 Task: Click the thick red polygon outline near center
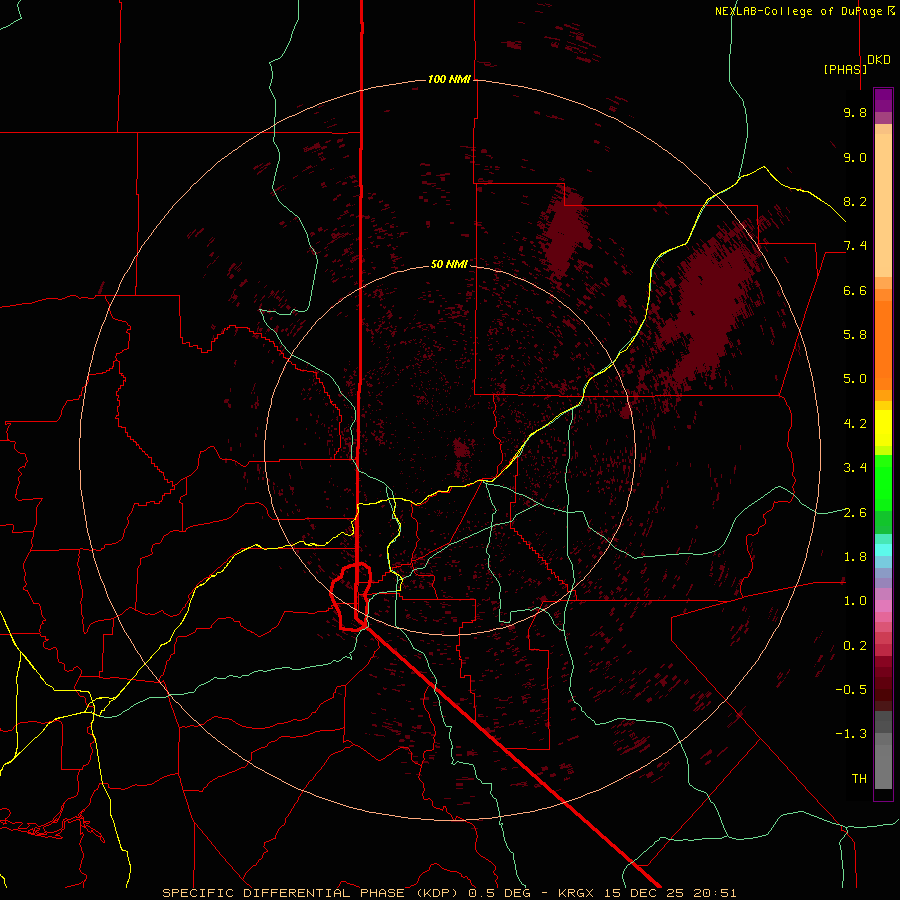tap(351, 597)
